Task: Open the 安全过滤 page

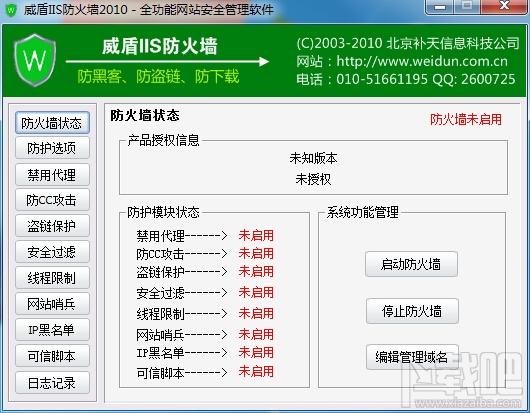Action: pyautogui.click(x=52, y=252)
